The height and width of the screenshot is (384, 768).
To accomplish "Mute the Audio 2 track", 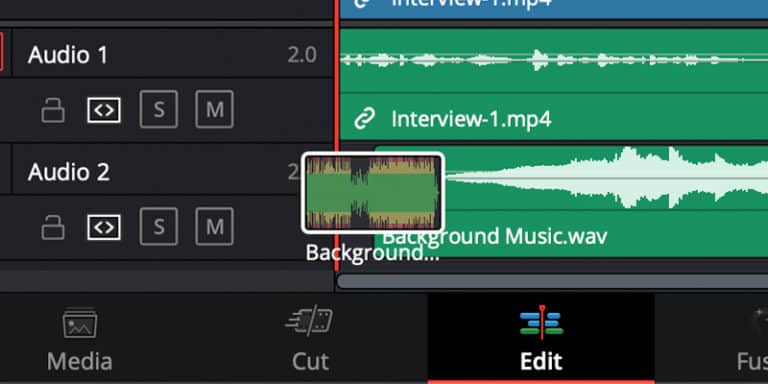I will 215,227.
